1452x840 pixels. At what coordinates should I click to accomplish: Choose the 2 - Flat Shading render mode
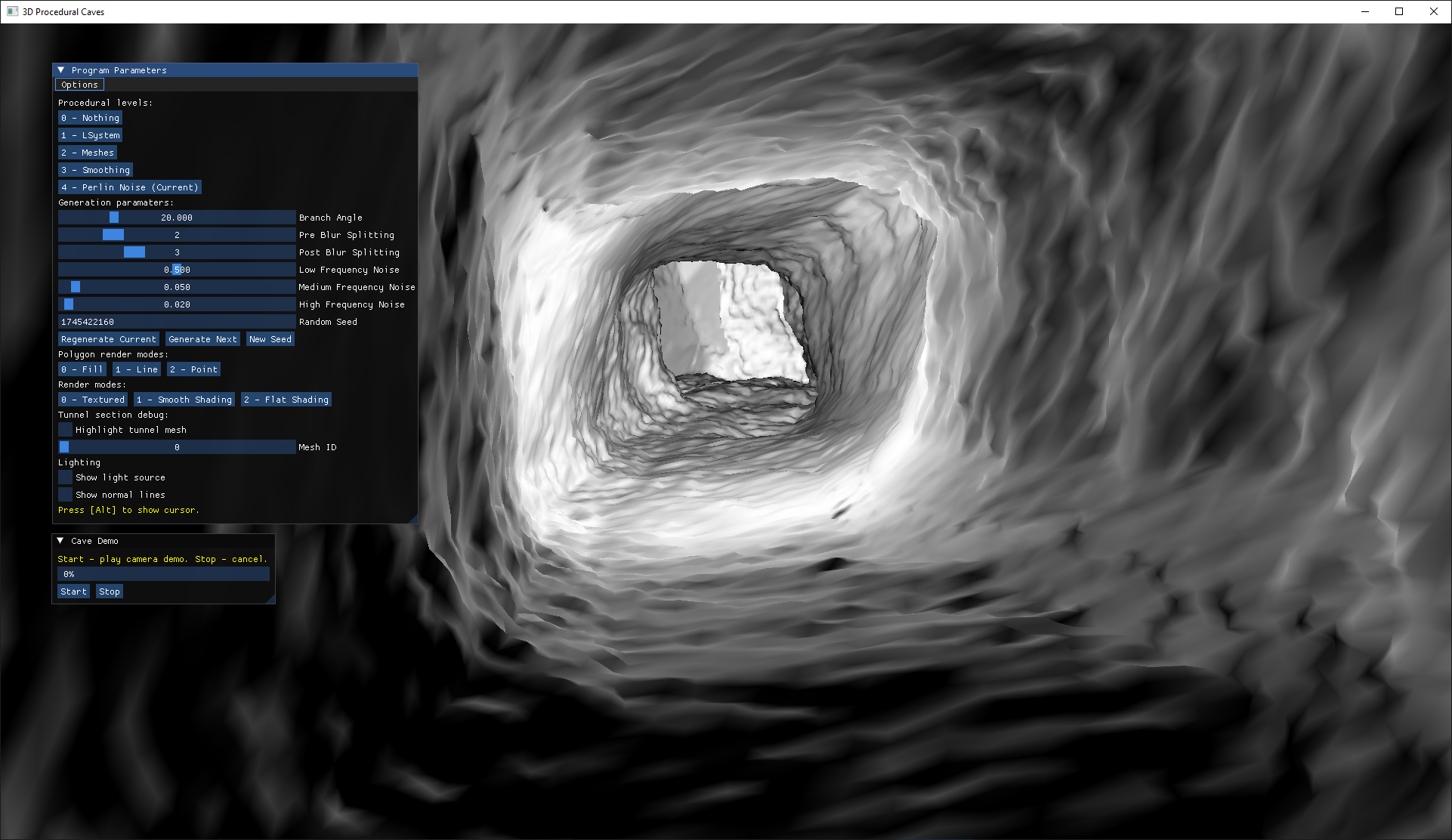(286, 400)
